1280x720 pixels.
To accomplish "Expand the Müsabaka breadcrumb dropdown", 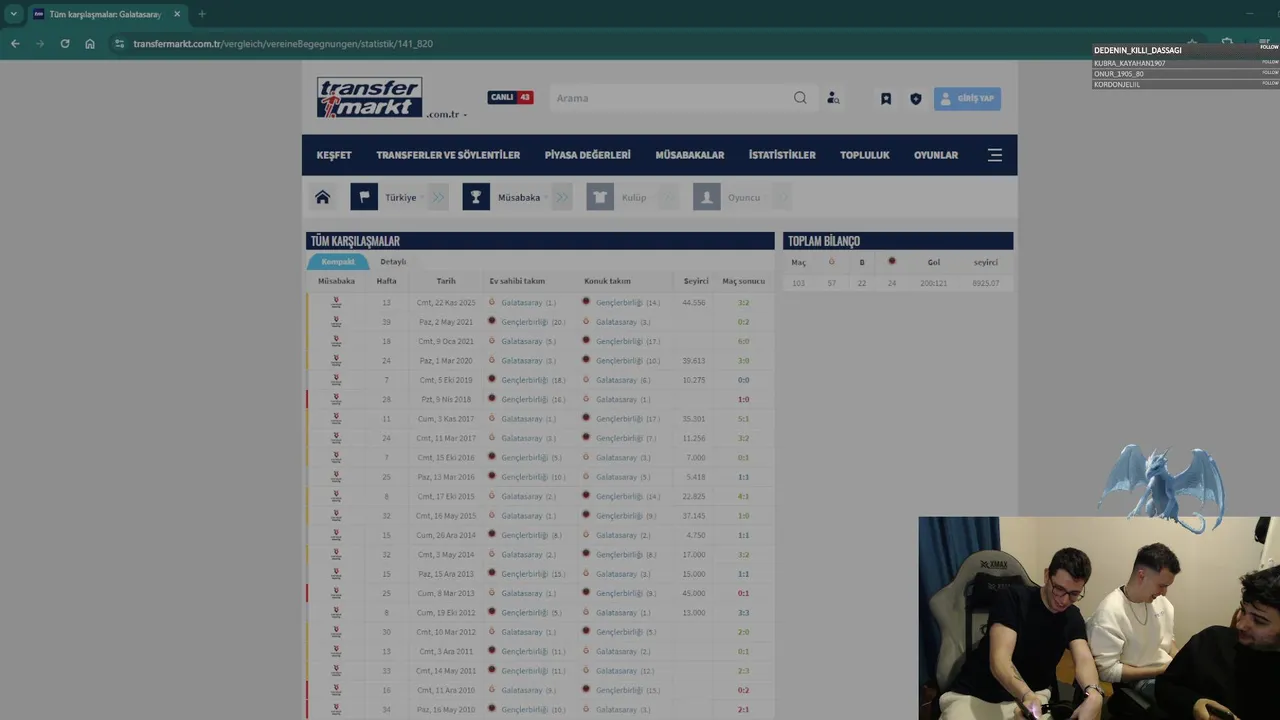I will click(545, 198).
